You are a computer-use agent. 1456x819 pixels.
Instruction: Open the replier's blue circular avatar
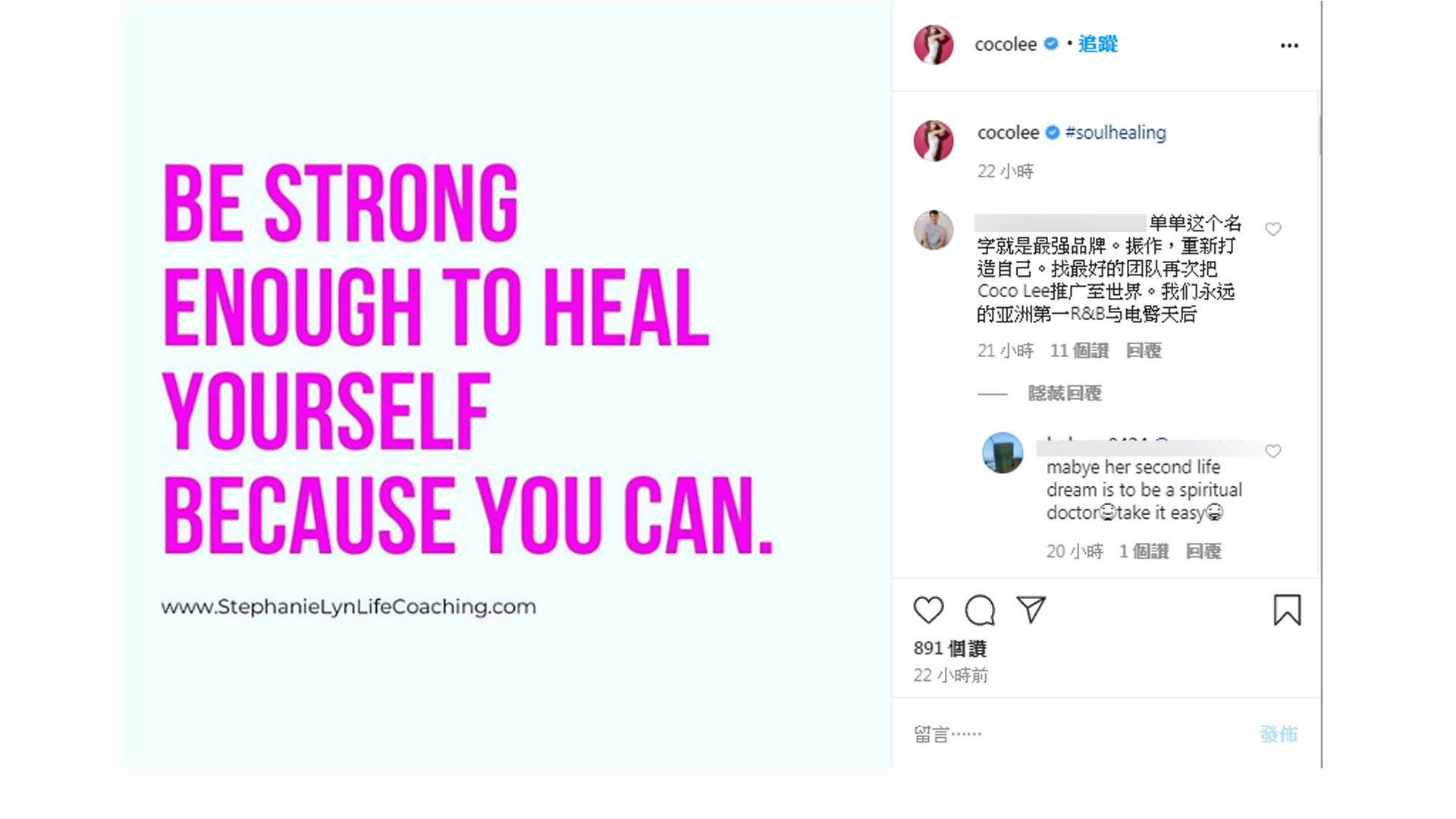click(1003, 453)
